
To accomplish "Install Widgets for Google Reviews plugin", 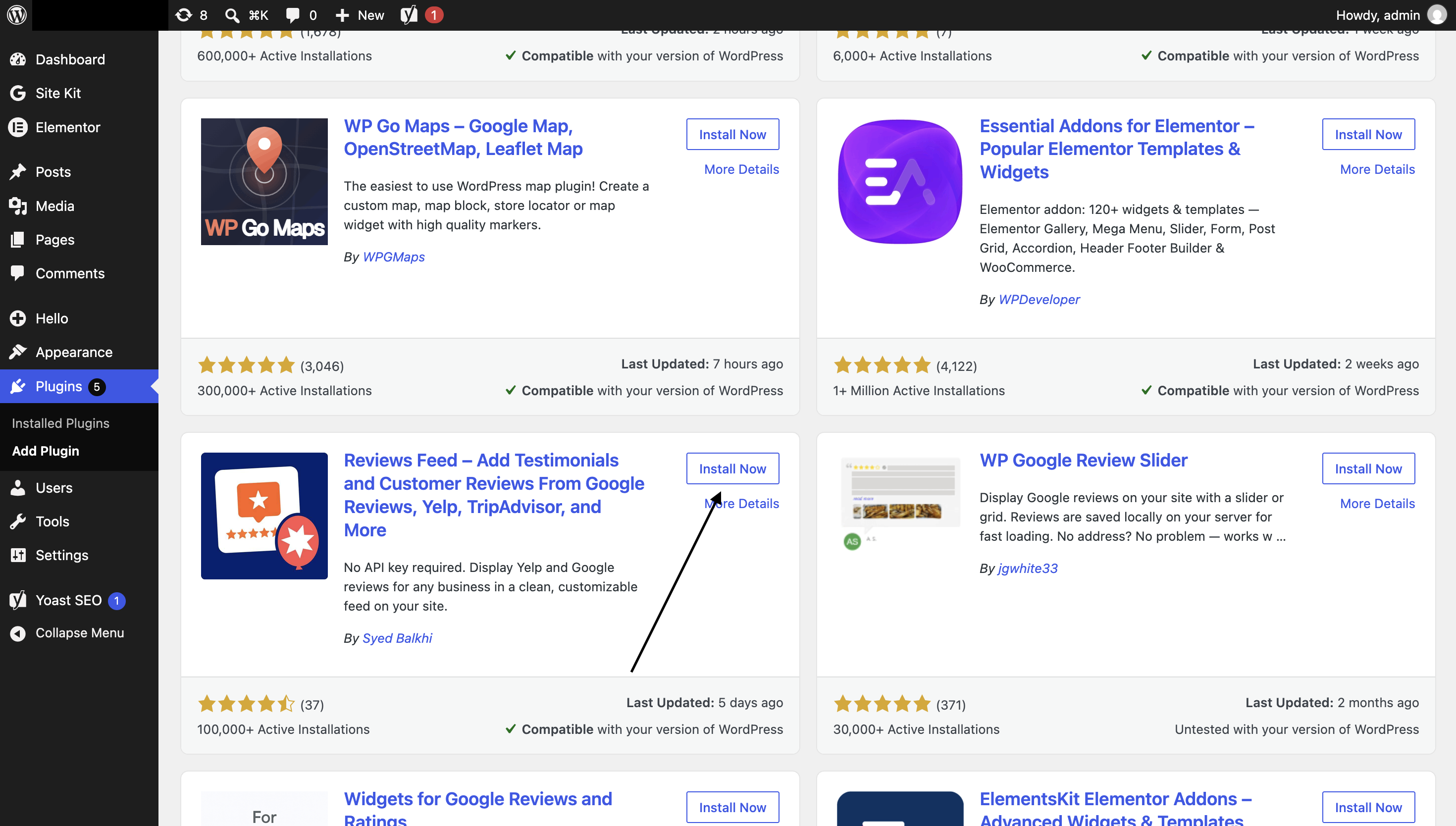I will (732, 807).
